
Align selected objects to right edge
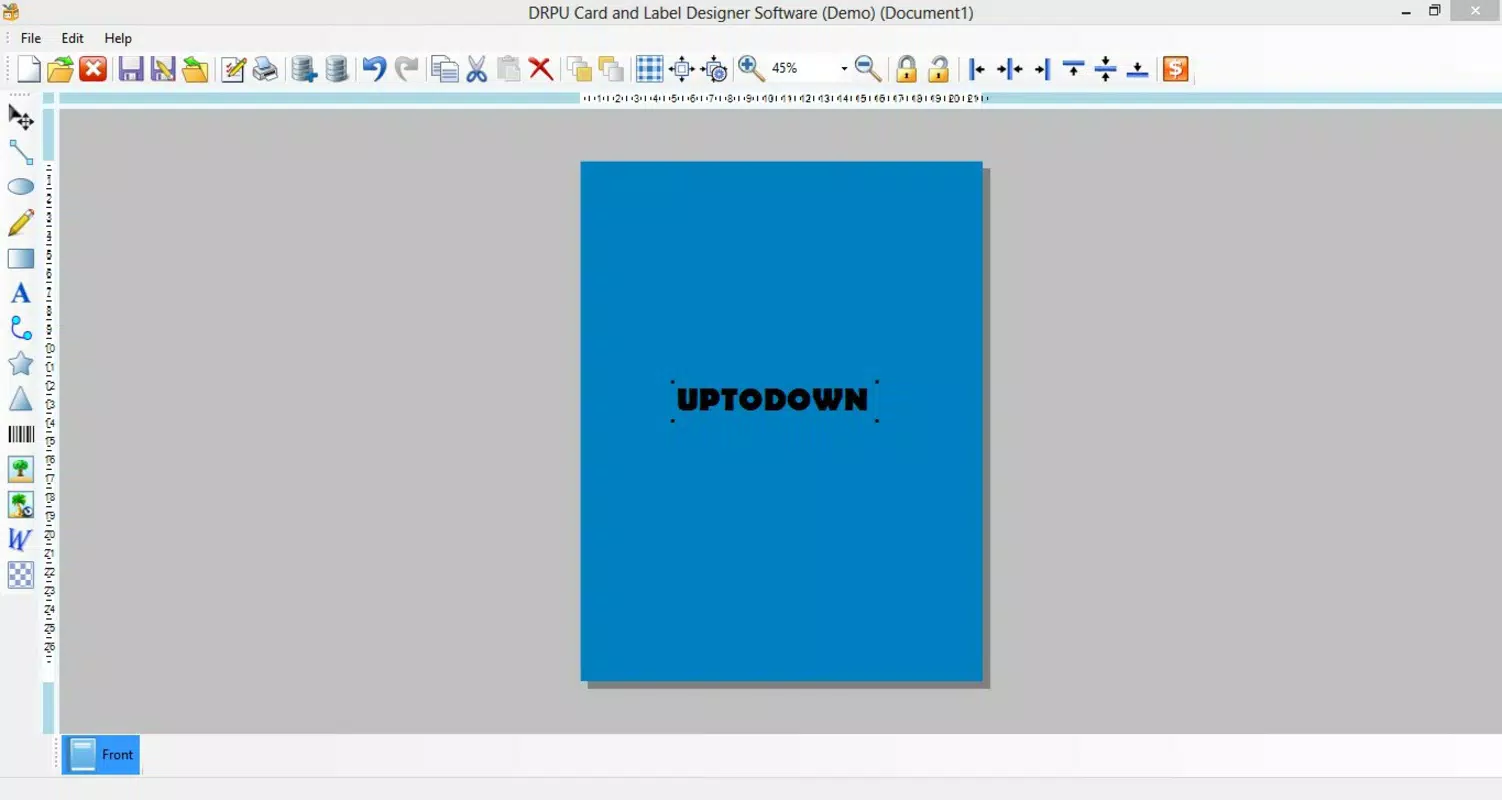pyautogui.click(x=1042, y=69)
